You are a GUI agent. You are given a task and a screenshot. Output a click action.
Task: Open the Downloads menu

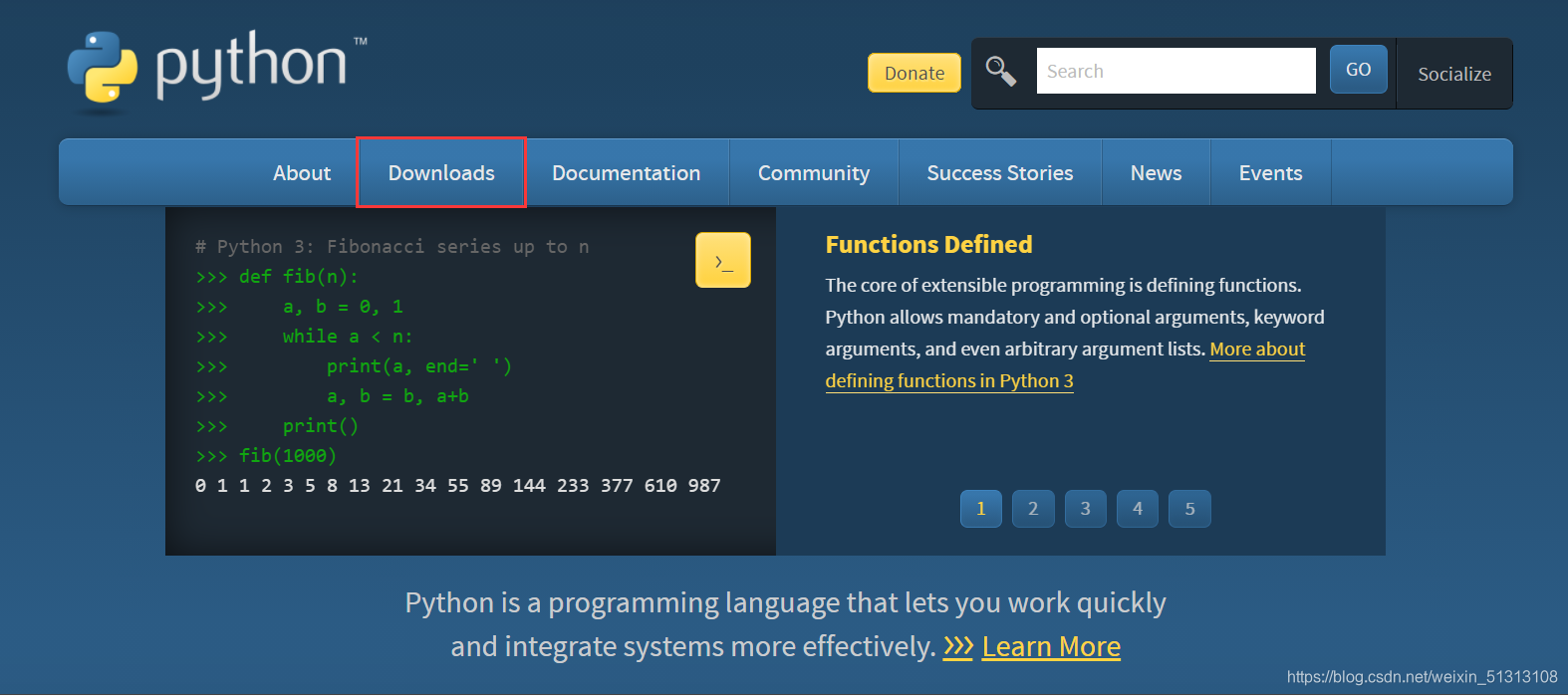[x=441, y=172]
